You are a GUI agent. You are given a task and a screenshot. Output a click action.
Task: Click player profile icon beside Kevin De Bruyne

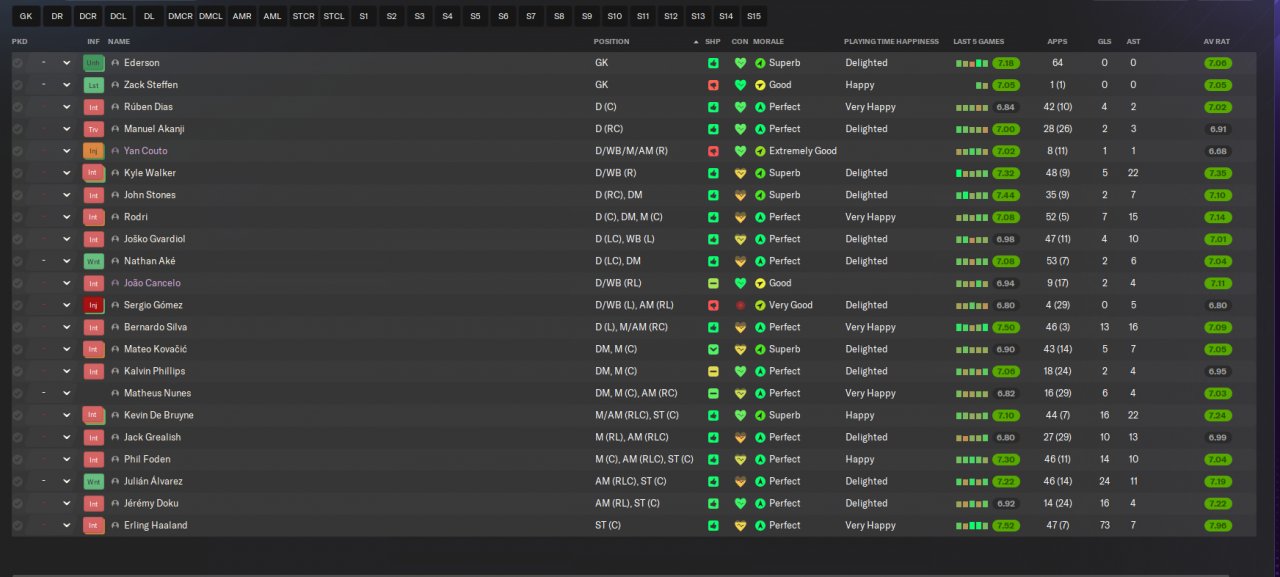(x=115, y=415)
